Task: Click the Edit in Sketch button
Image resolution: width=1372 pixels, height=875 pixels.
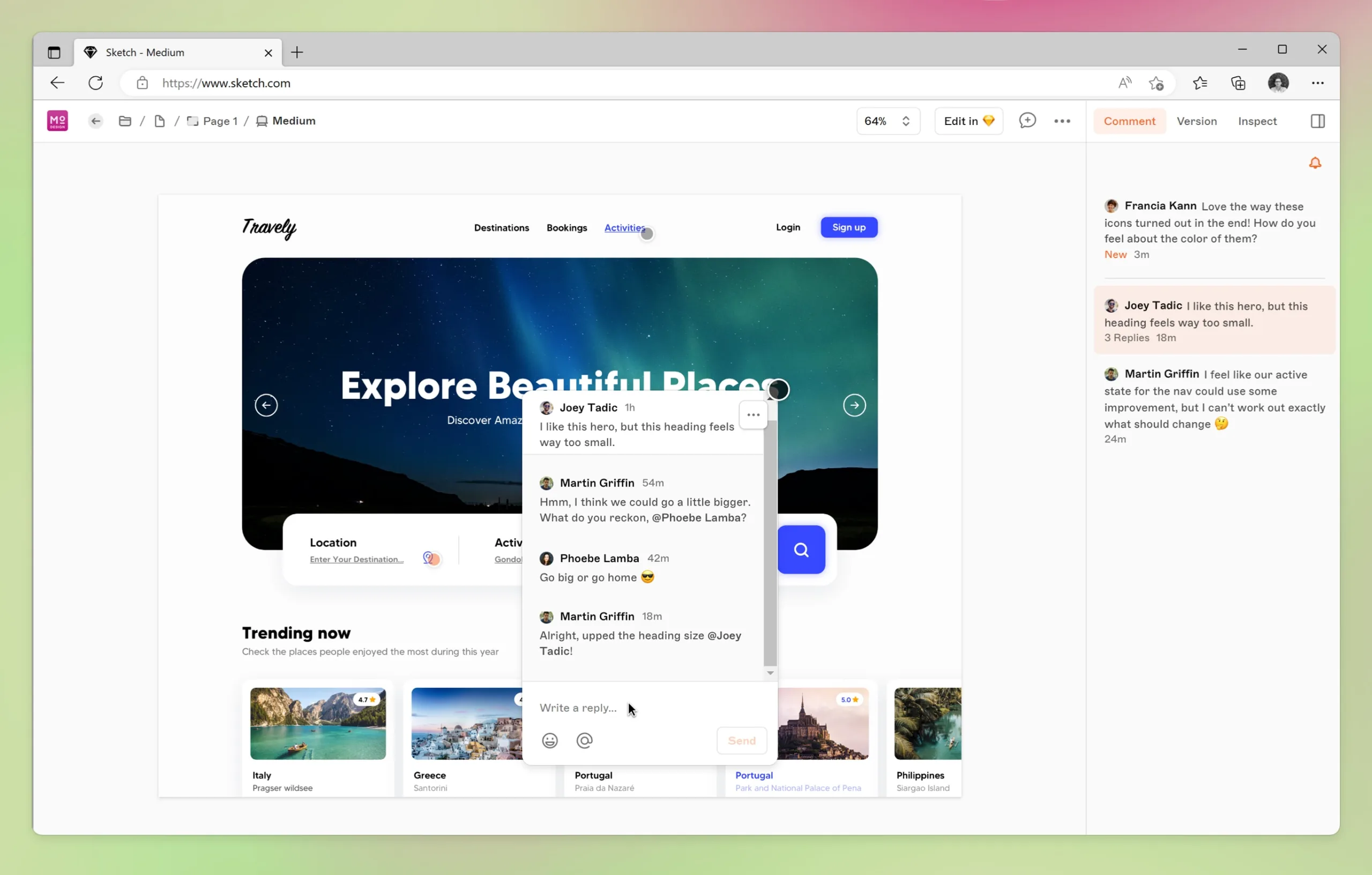Action: (968, 121)
